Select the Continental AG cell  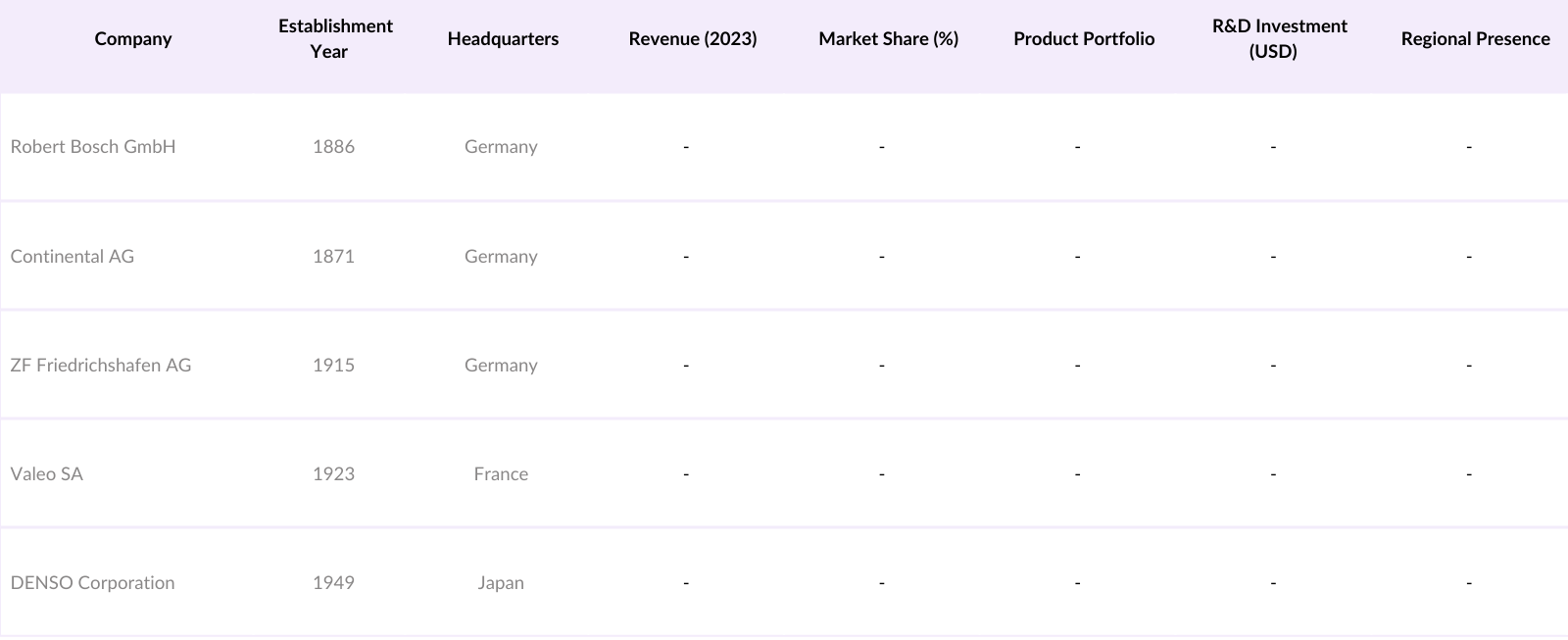click(73, 257)
